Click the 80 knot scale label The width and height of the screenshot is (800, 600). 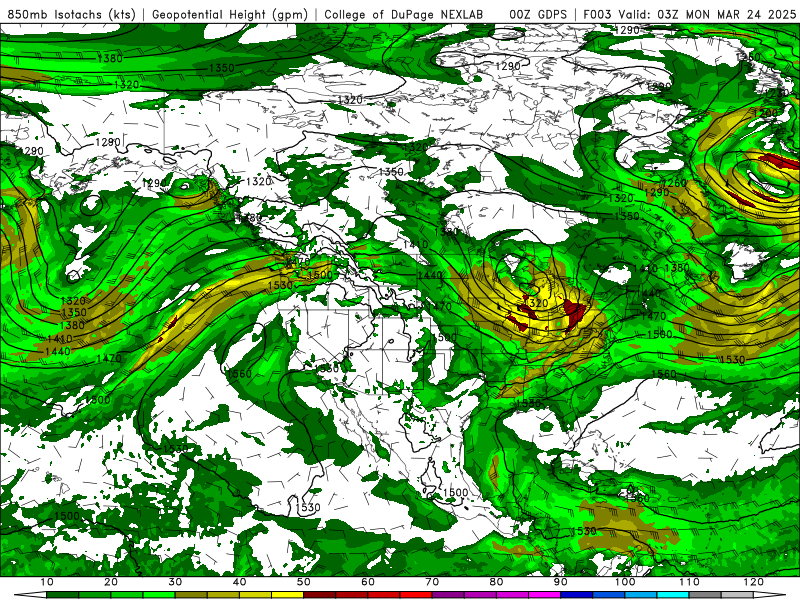coord(496,582)
